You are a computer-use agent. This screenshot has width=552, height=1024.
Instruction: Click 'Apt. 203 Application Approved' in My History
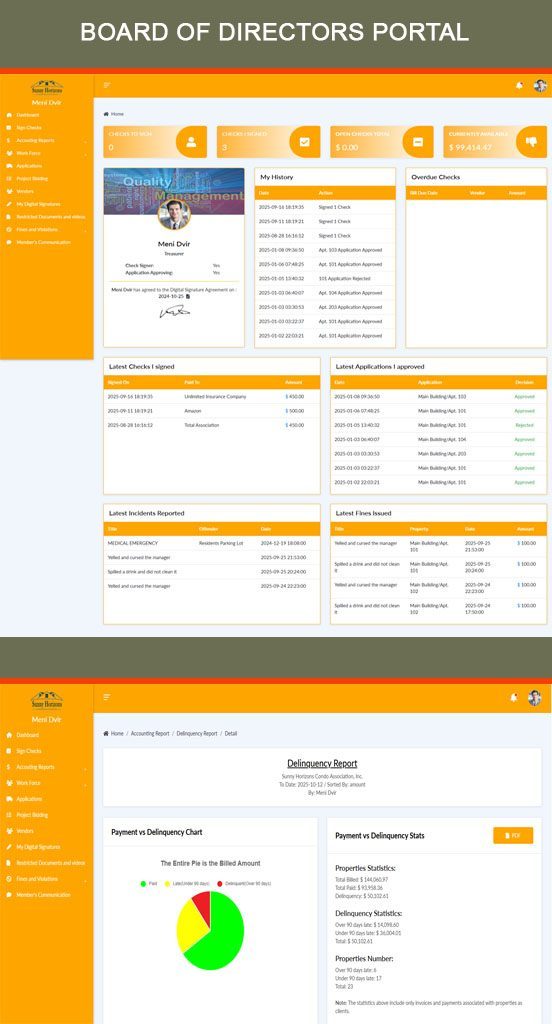pos(350,307)
